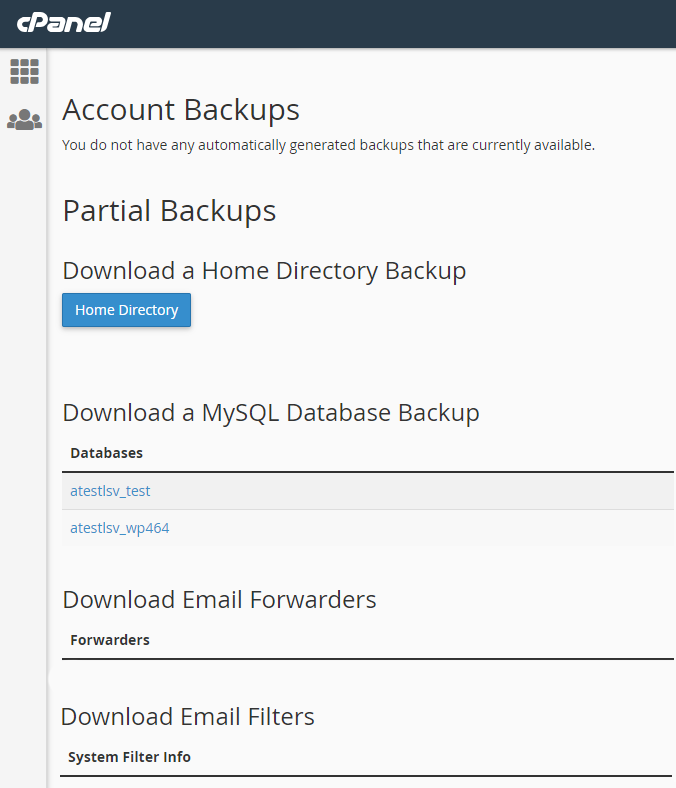Open the Home grid icon in sidebar
676x788 pixels.
24,71
